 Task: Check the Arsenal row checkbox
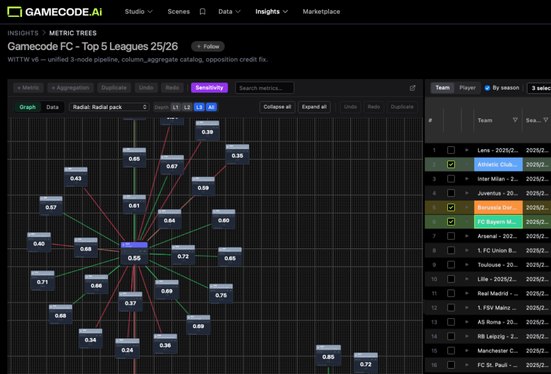[x=451, y=236]
